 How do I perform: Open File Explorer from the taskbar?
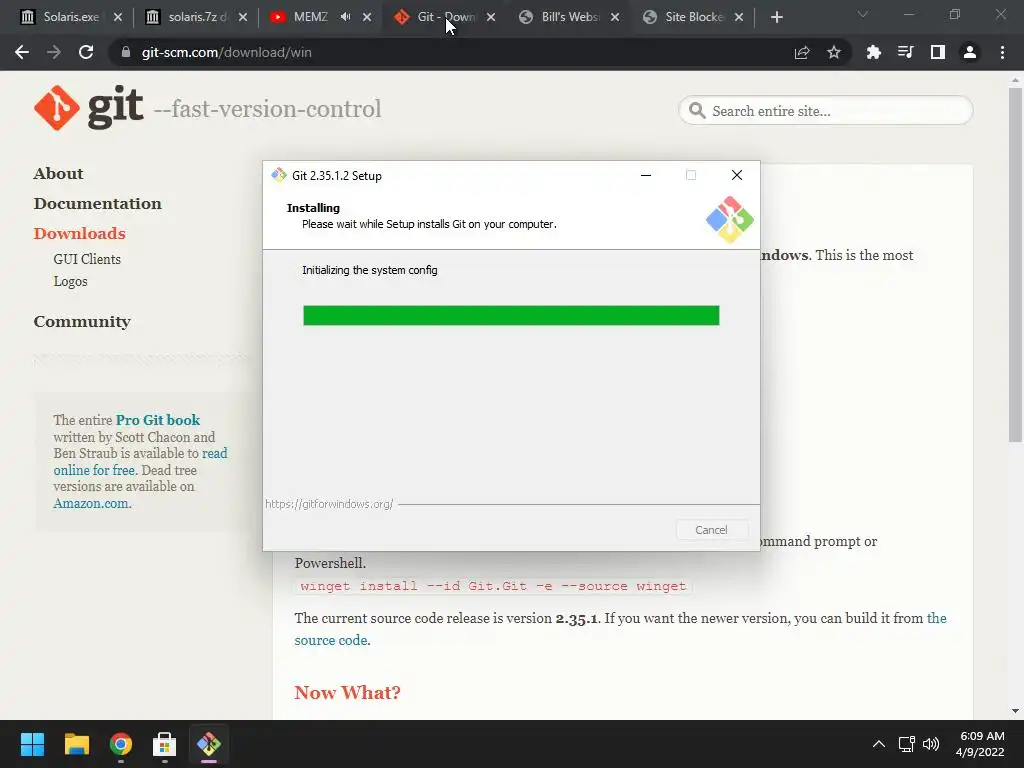click(76, 744)
